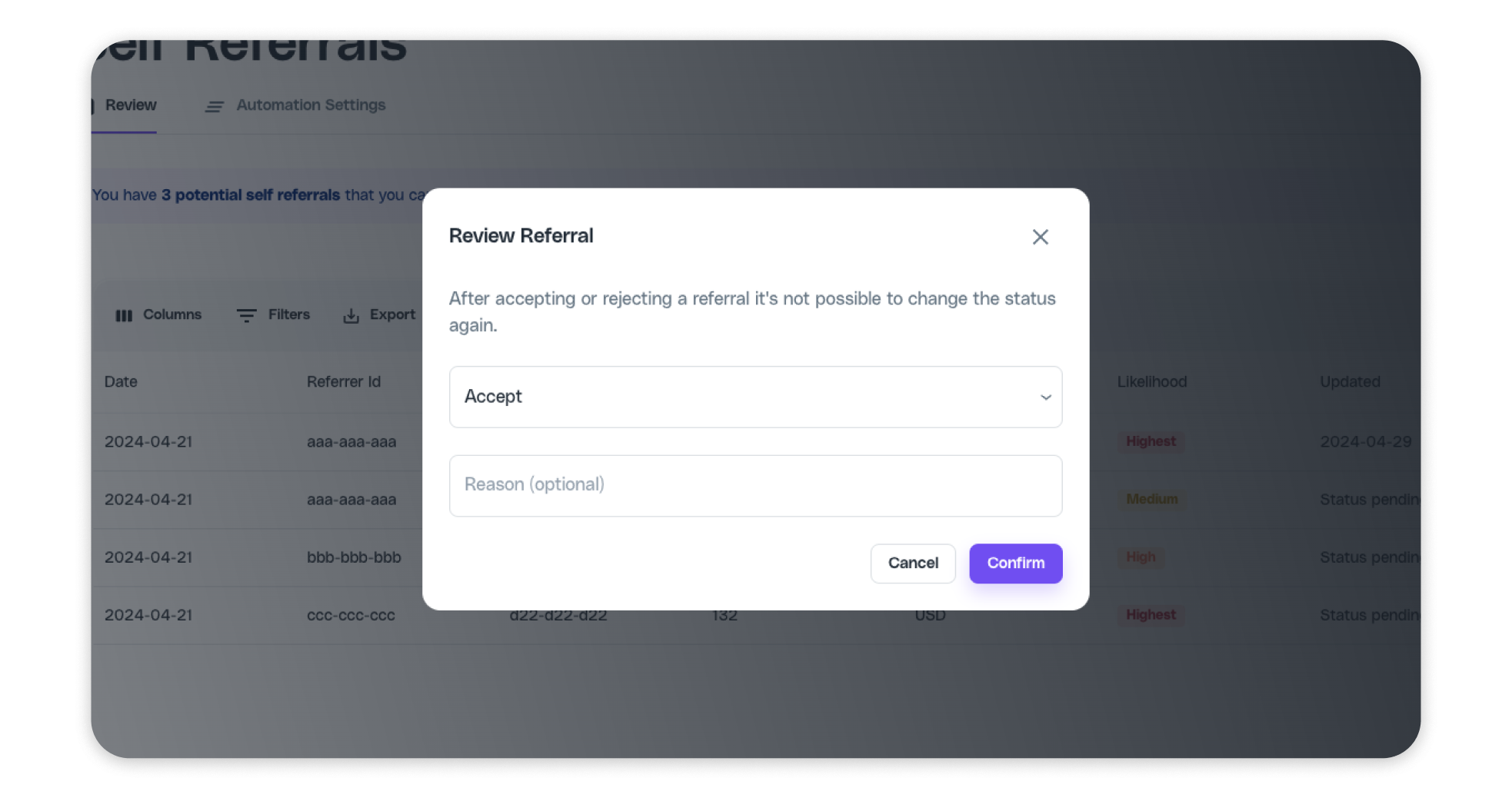1512x798 pixels.
Task: Click the Filters funnel icon
Action: click(246, 315)
